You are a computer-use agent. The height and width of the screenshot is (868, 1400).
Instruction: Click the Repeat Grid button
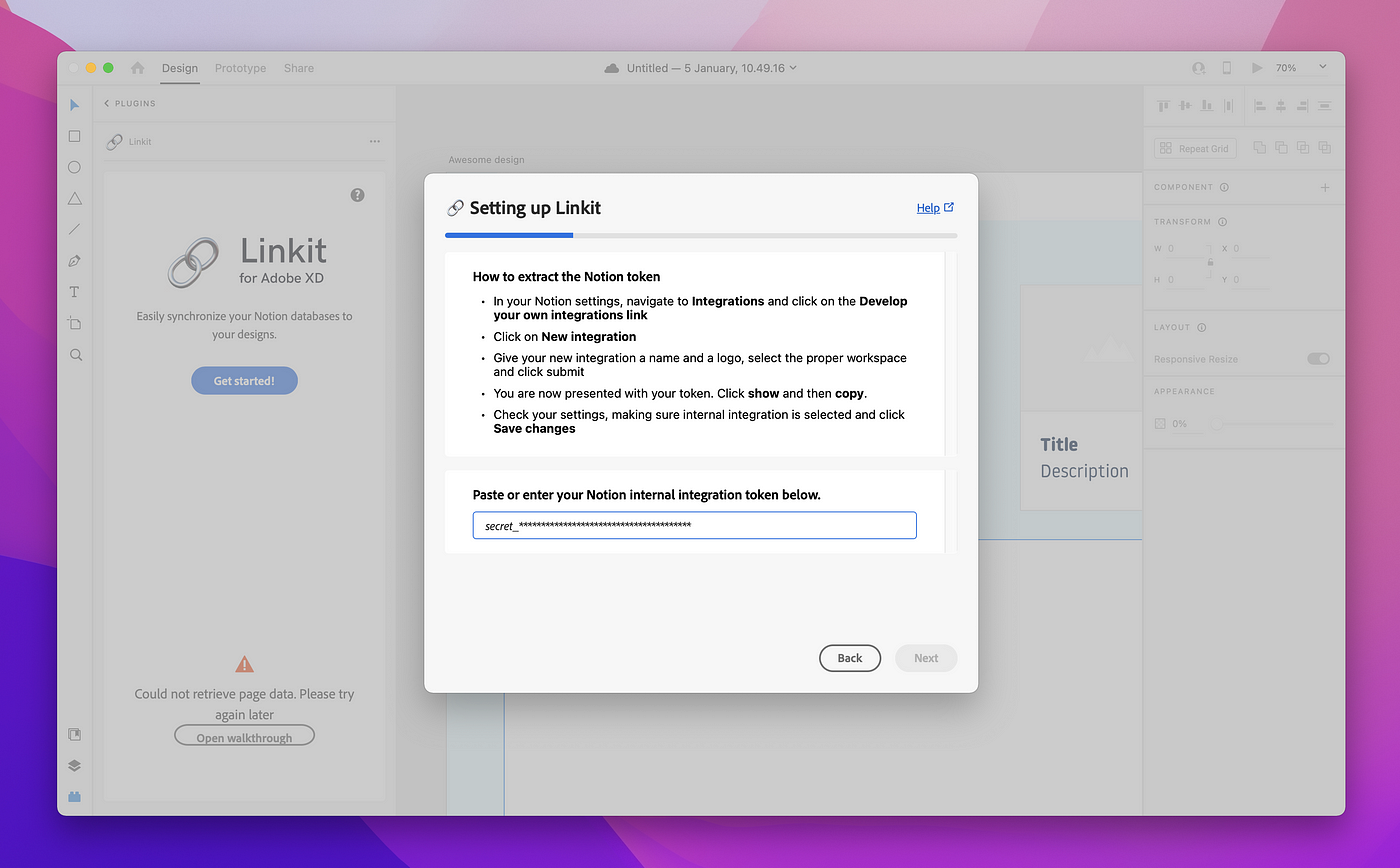(x=1195, y=148)
